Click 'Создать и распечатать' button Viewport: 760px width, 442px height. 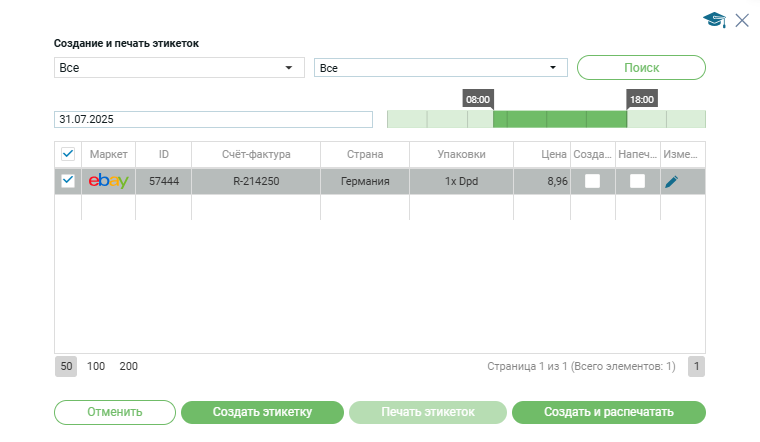[x=608, y=412]
